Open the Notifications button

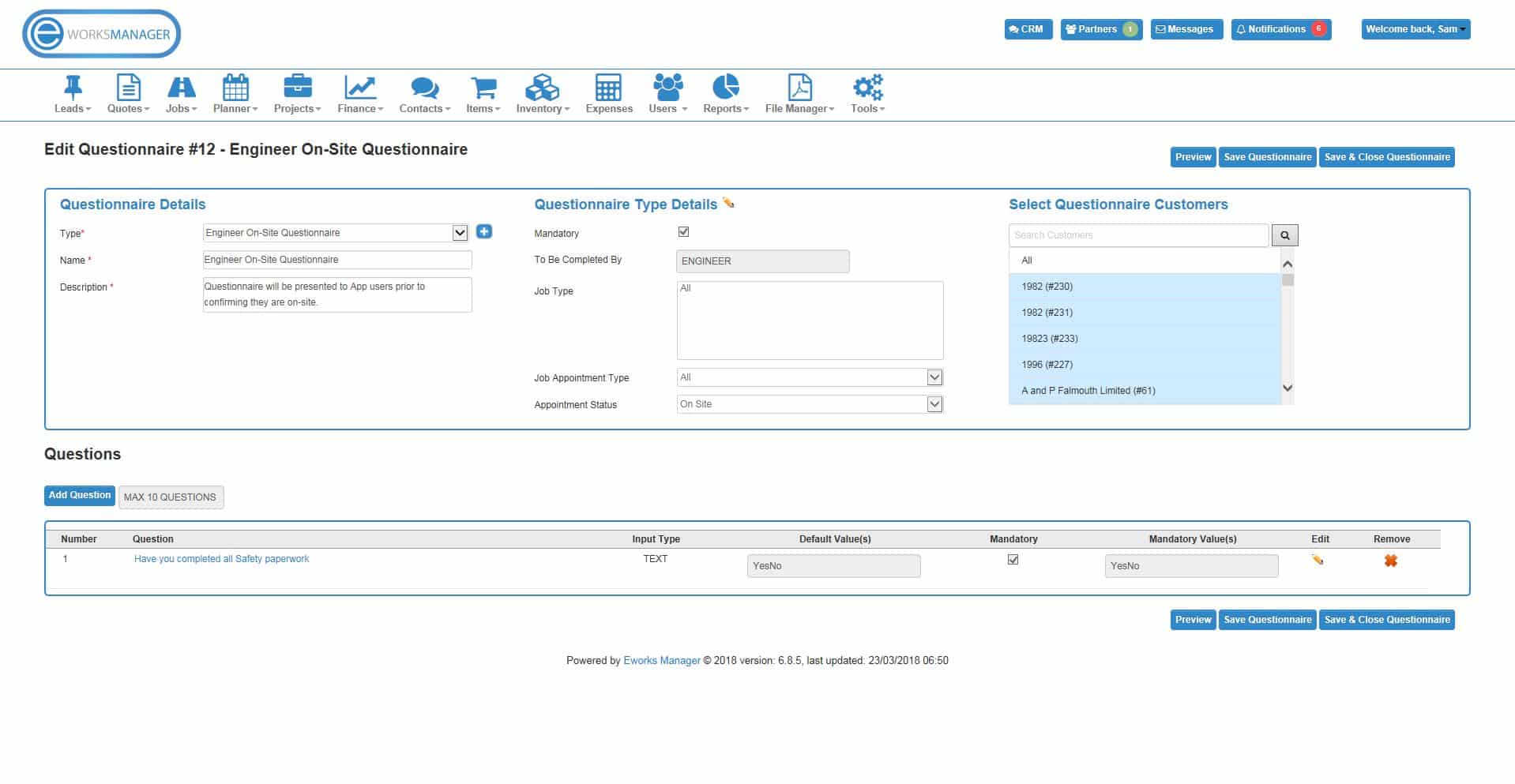click(1280, 29)
